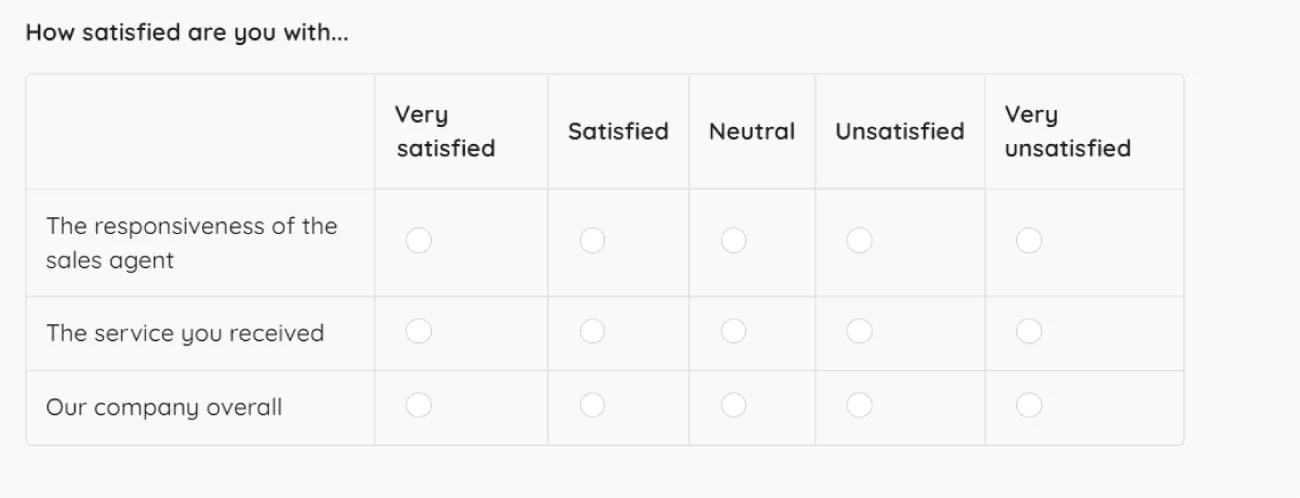Screen dimensions: 1300x498
Task: Click the 'How satisfied are you with...' question
Action: coord(187,33)
